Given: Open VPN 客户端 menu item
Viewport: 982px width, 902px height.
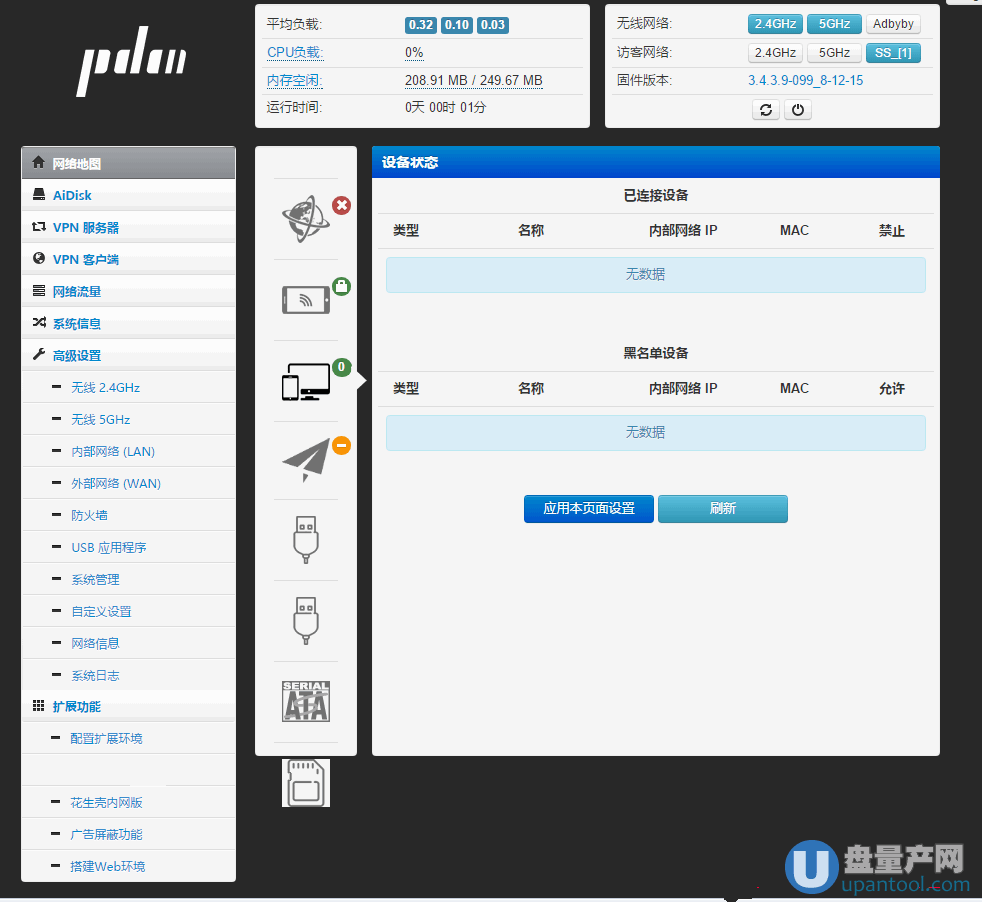Looking at the screenshot, I should tap(128, 259).
